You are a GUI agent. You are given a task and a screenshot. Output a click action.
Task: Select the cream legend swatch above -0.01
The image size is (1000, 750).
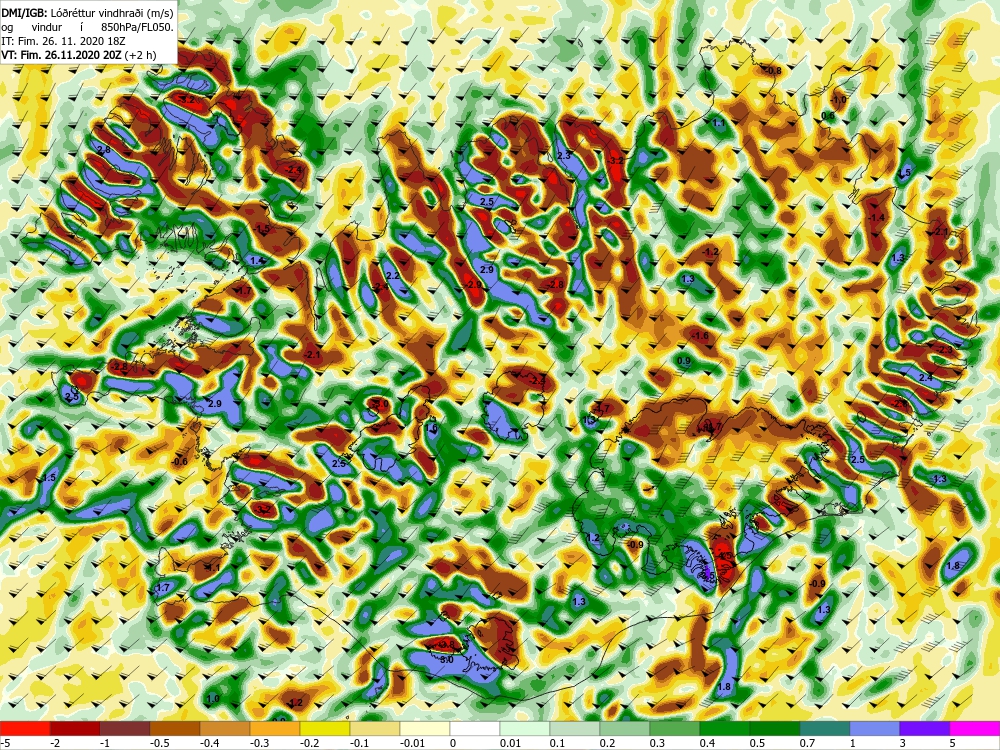[x=425, y=729]
